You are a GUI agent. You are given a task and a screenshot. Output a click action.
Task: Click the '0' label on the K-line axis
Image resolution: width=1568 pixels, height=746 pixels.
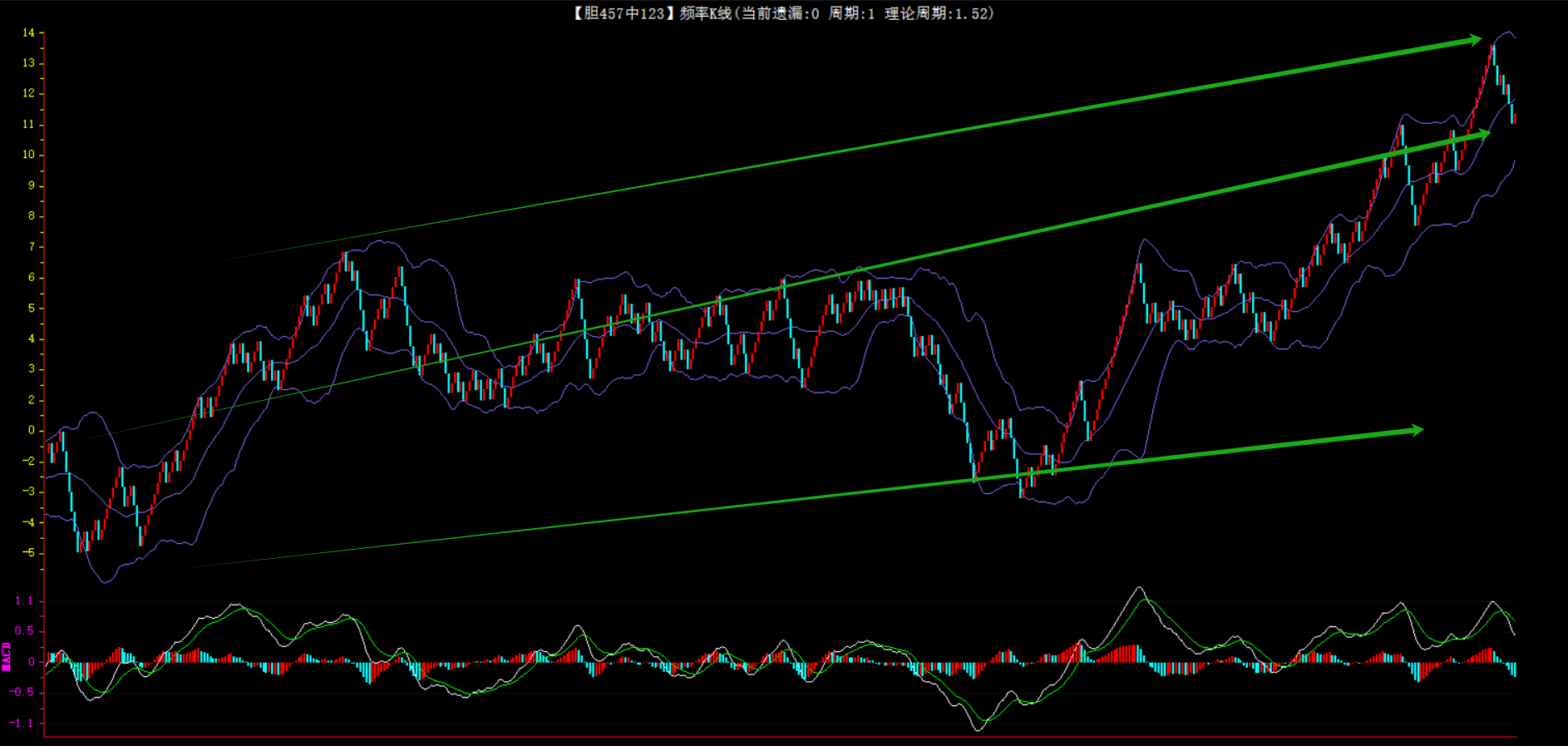tap(32, 430)
